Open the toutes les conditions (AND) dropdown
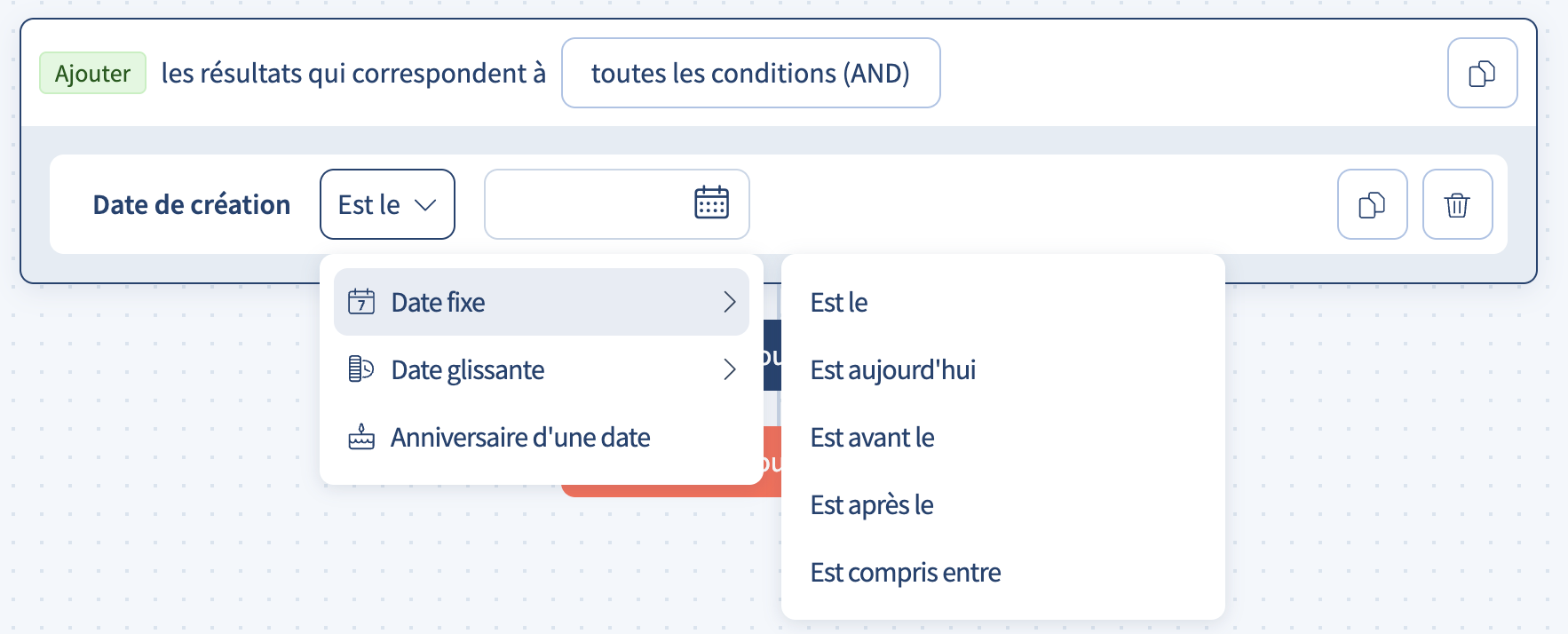This screenshot has height=634, width=1568. tap(750, 73)
